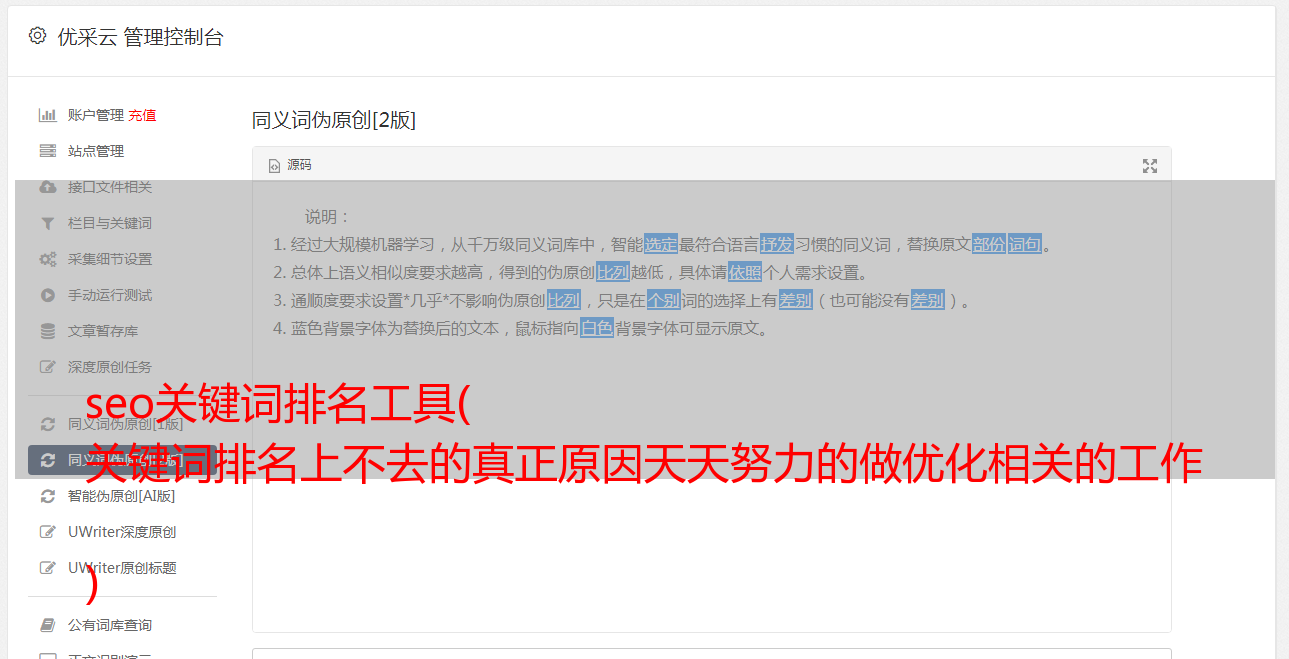Click the play icon for 手动运行测试
The image size is (1289, 659).
click(x=47, y=295)
